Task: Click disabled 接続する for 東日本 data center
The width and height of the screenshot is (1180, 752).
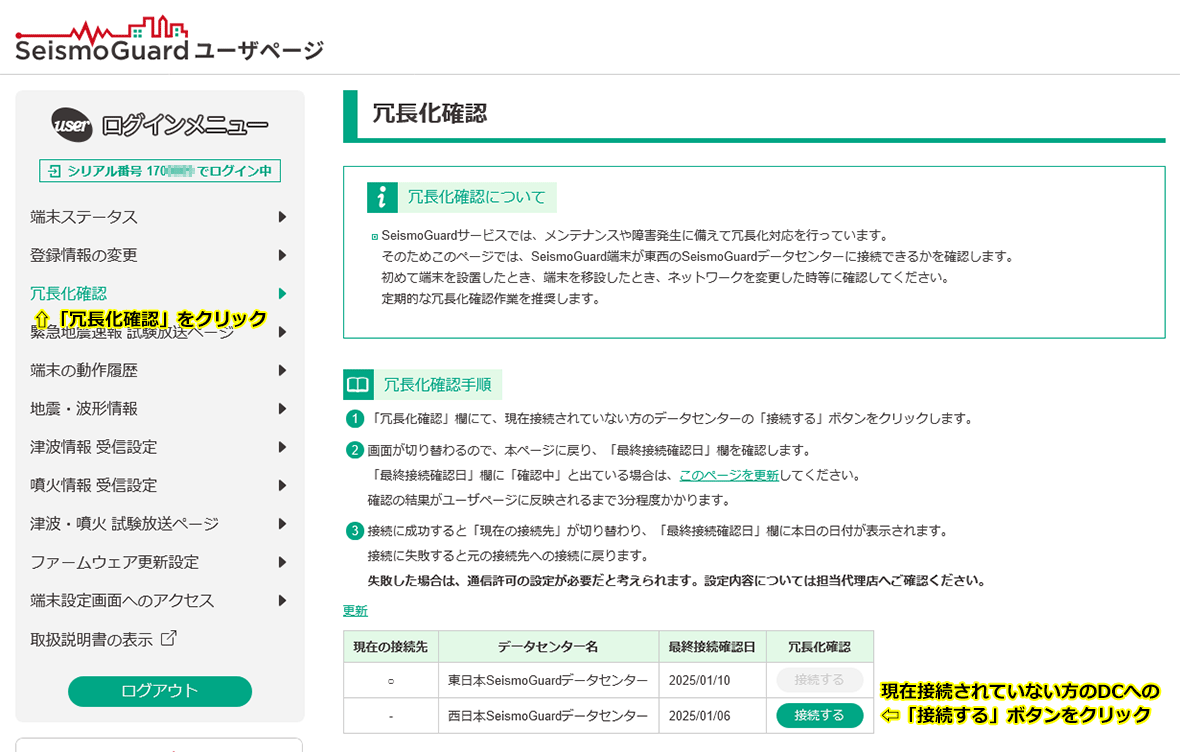Action: coord(820,680)
